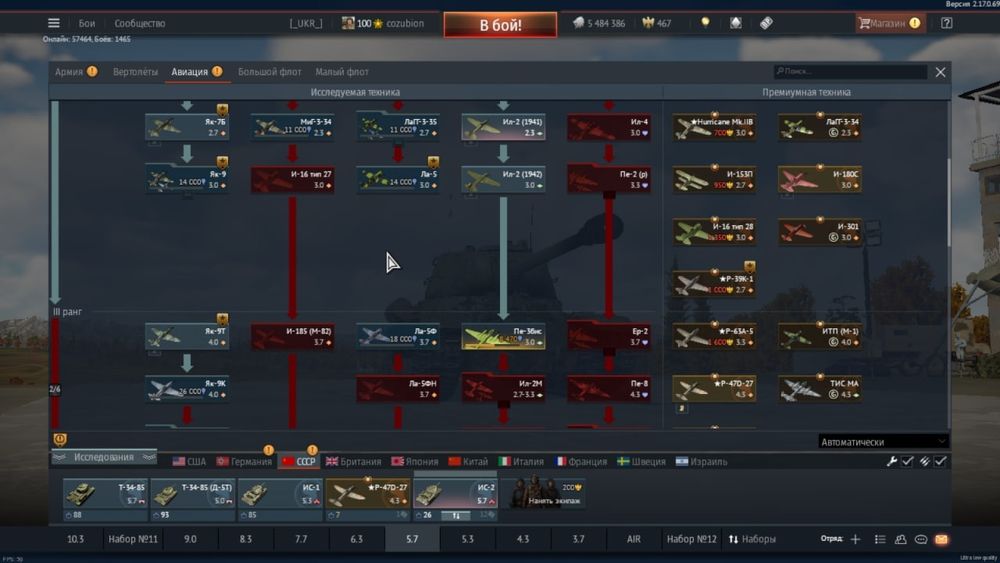Click the Поиск search field
Image resolution: width=1000 pixels, height=563 pixels.
click(x=850, y=71)
